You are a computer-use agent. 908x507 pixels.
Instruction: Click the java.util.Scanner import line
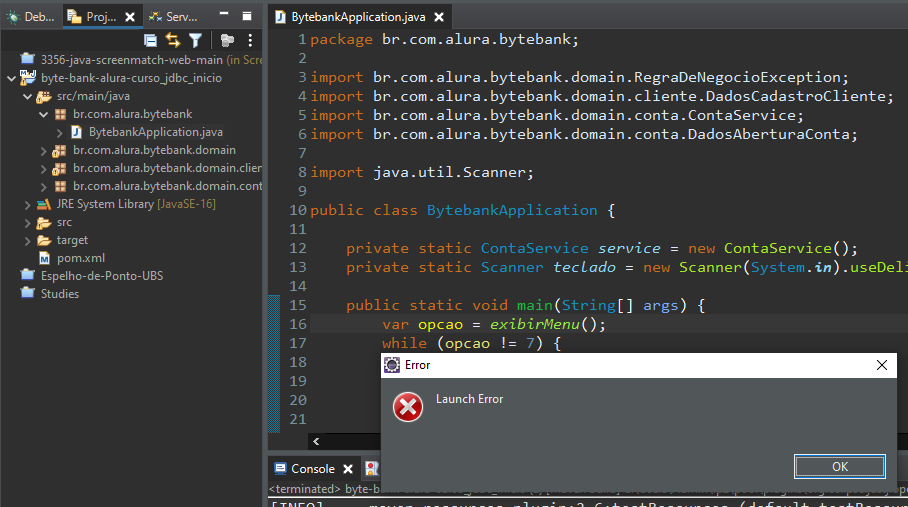pyautogui.click(x=422, y=172)
